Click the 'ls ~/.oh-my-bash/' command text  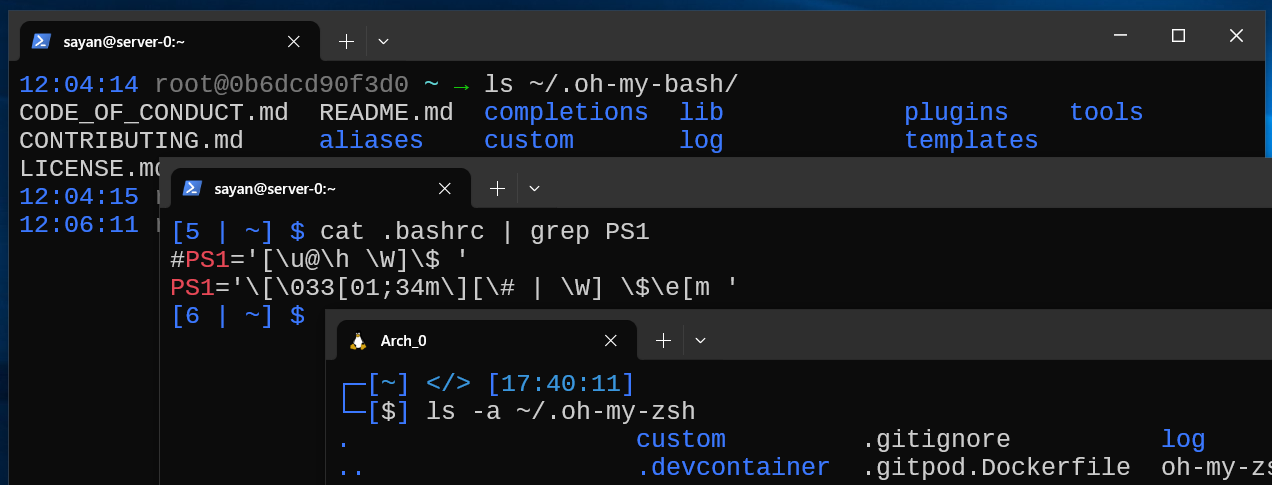pyautogui.click(x=611, y=84)
